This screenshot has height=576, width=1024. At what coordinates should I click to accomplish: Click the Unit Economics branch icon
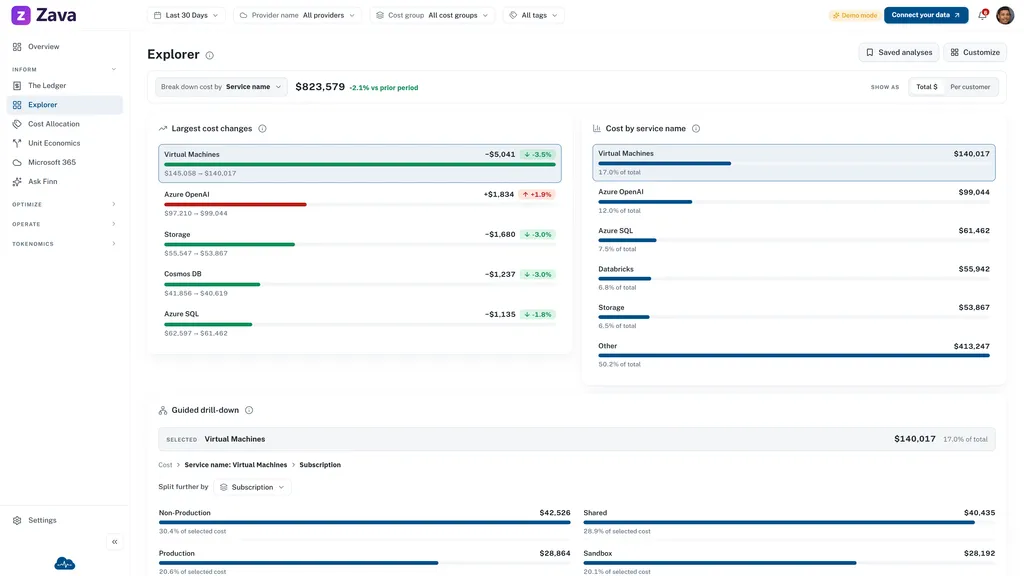(x=17, y=143)
